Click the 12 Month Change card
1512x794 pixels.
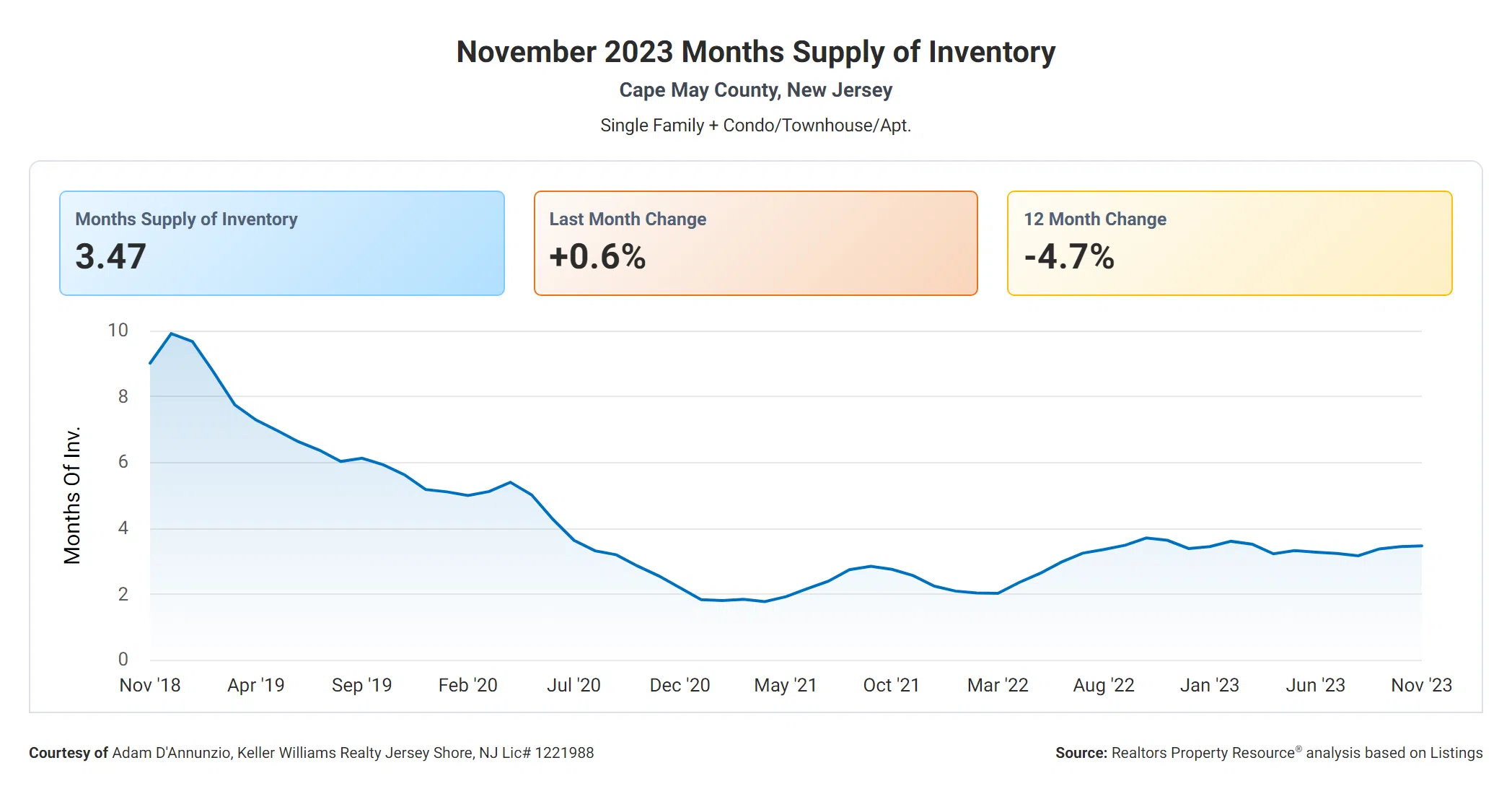point(1229,243)
